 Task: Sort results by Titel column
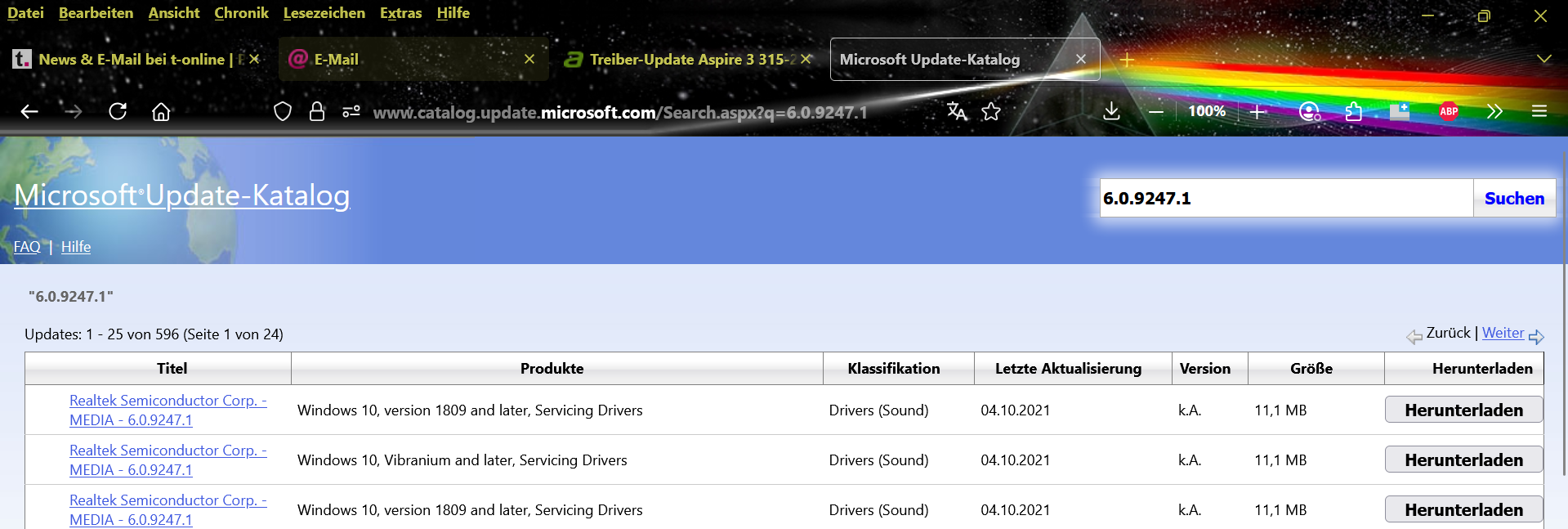(x=172, y=369)
